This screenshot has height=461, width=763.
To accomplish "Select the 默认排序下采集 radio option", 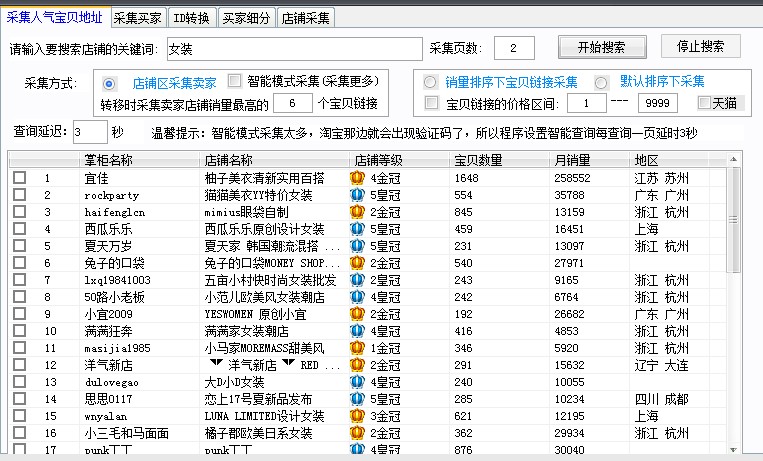I will point(601,82).
